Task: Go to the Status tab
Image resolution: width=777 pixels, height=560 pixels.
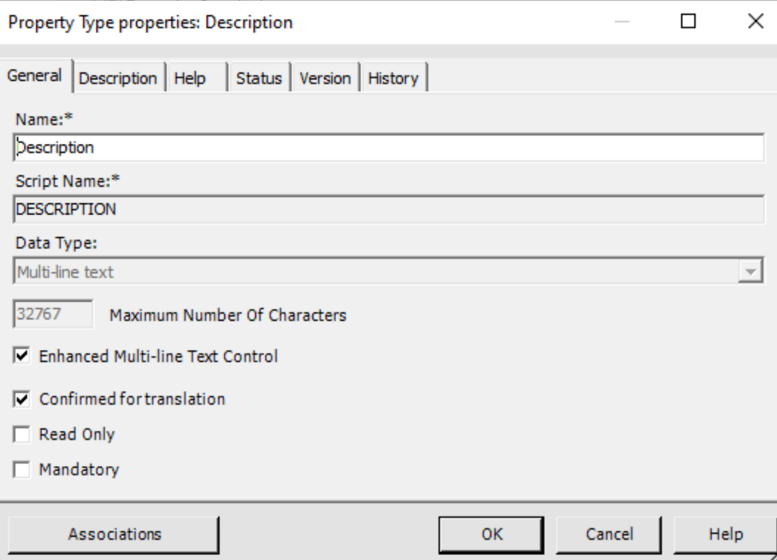Action: point(259,78)
